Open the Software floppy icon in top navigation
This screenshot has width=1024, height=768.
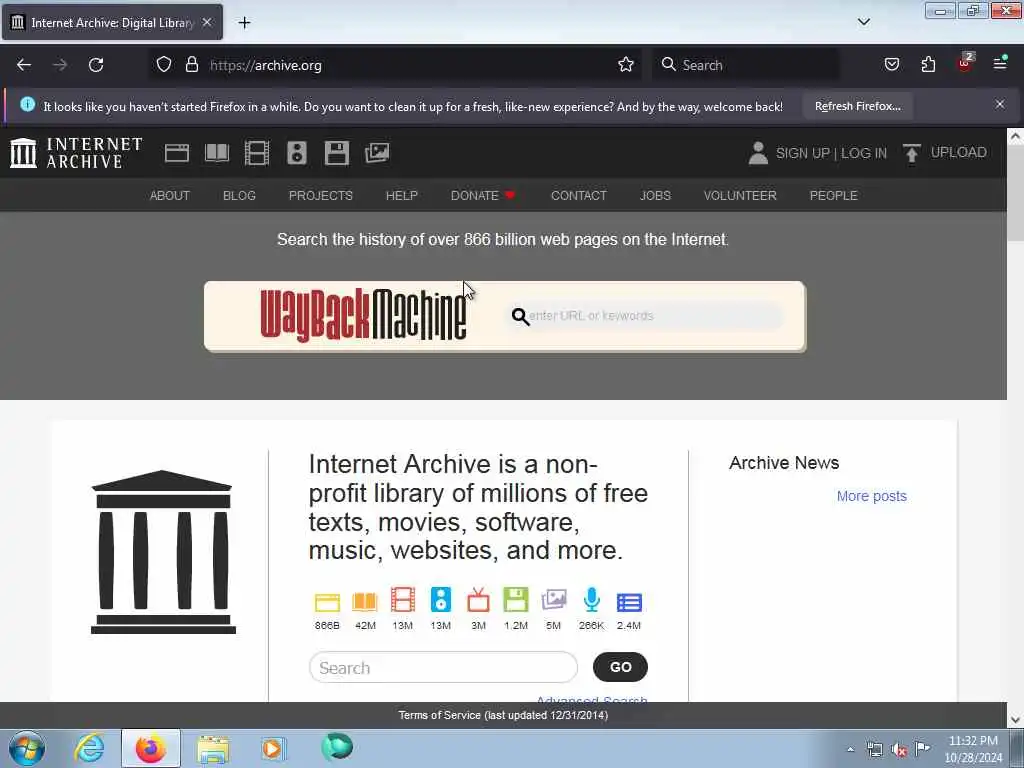coord(337,153)
